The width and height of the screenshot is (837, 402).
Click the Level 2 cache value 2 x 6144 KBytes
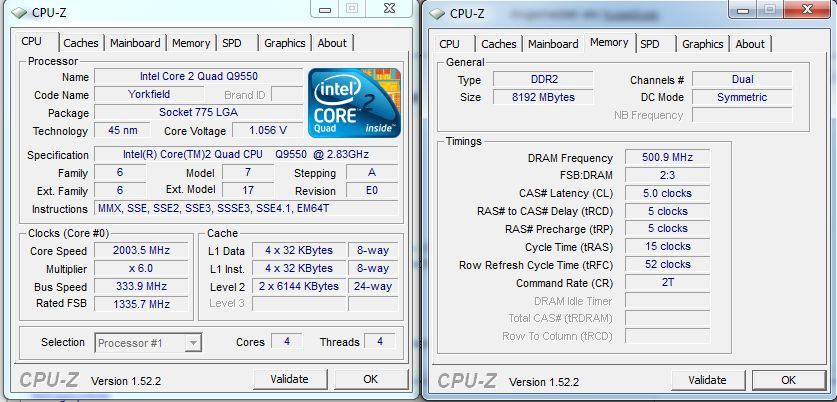(299, 286)
